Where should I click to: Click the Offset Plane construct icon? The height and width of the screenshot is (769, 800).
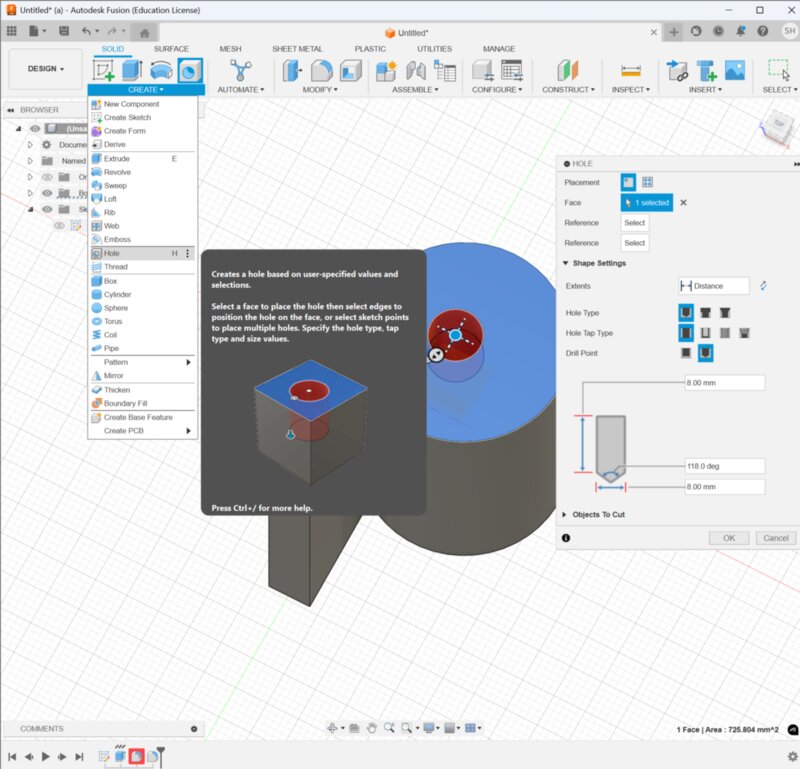click(567, 70)
